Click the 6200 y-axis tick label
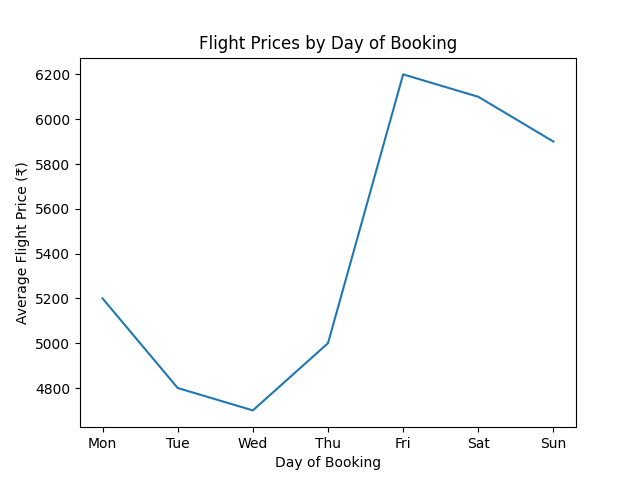 55,75
